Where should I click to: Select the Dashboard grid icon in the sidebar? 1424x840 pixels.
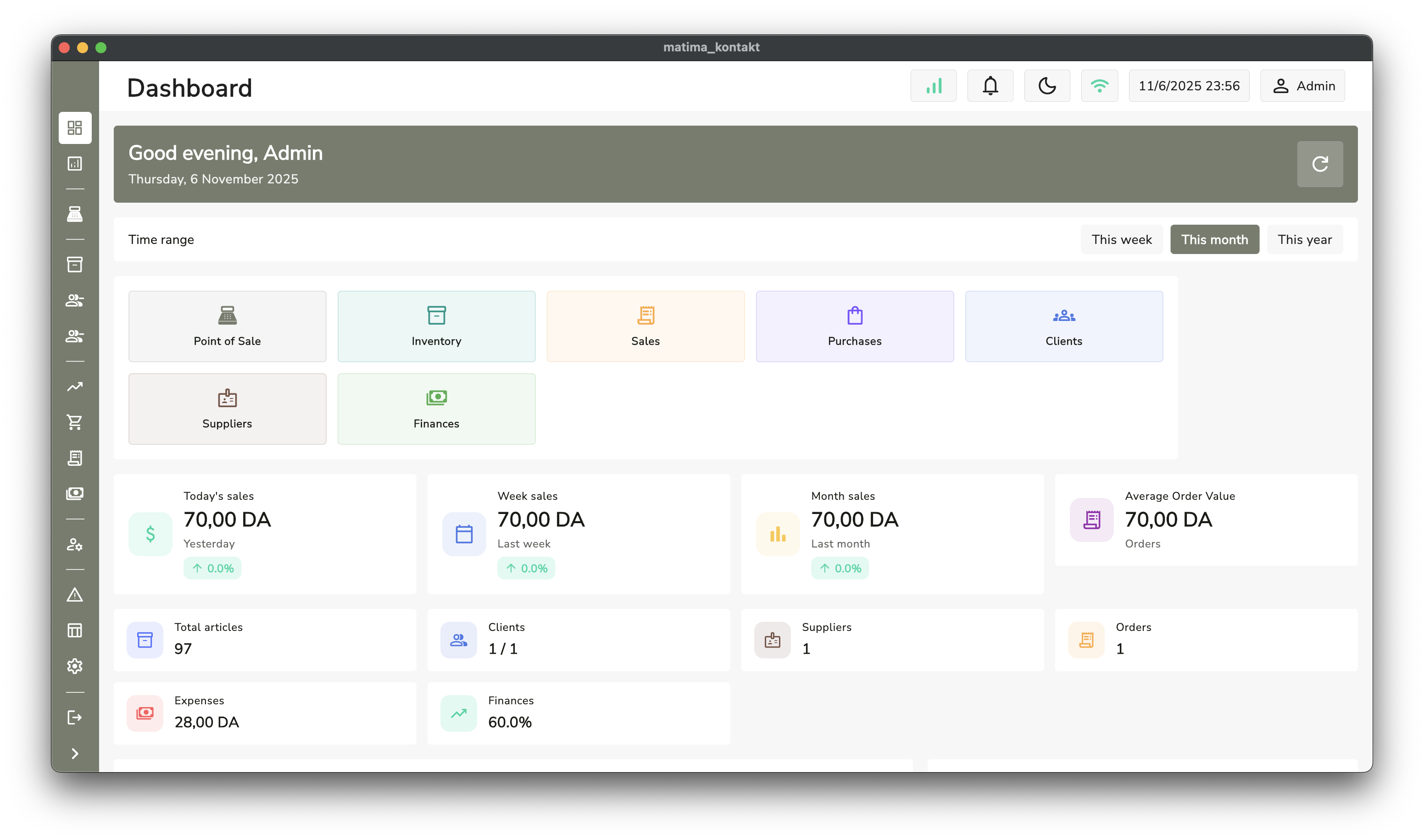pos(74,128)
